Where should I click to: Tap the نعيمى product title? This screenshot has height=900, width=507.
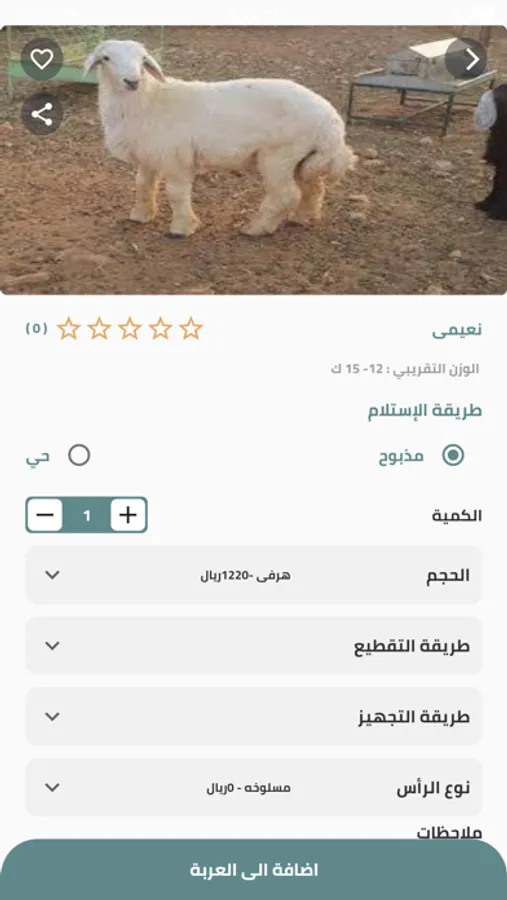point(457,330)
